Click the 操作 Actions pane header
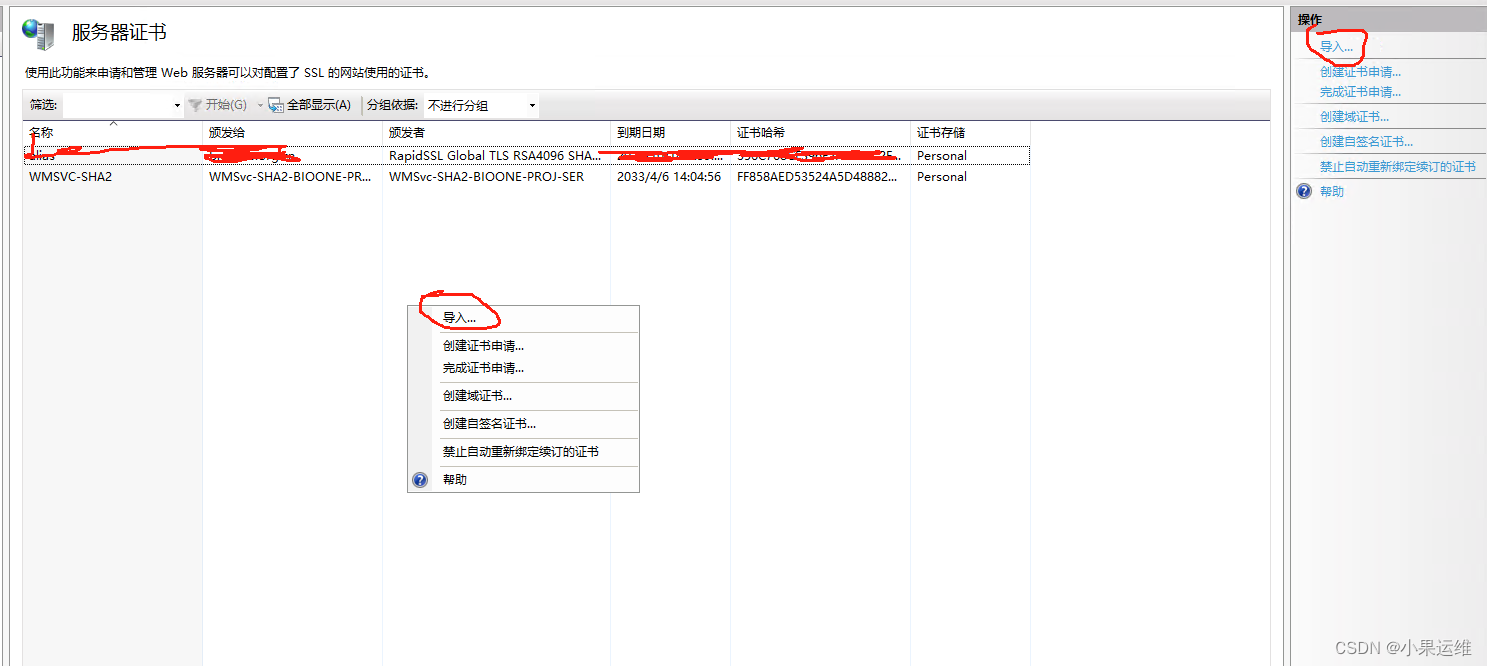1487x666 pixels. [1388, 20]
